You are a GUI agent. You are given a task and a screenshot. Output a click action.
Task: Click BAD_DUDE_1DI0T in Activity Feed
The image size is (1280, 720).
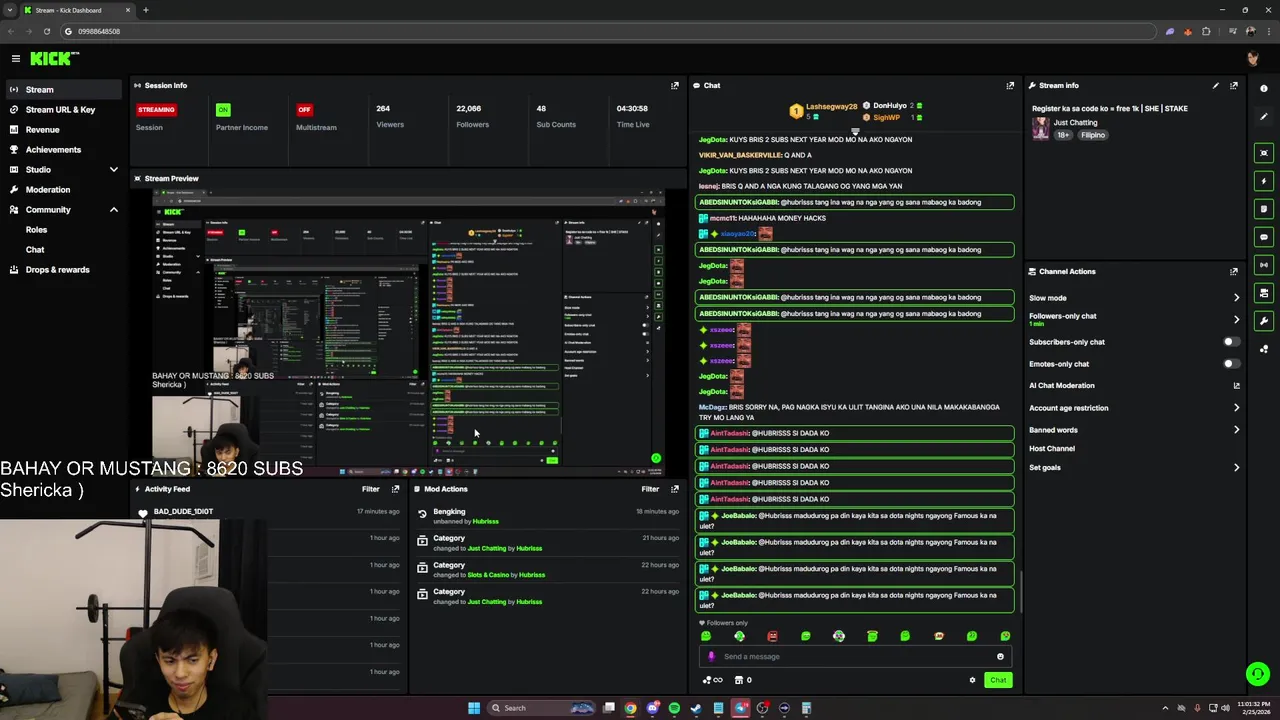coord(183,512)
